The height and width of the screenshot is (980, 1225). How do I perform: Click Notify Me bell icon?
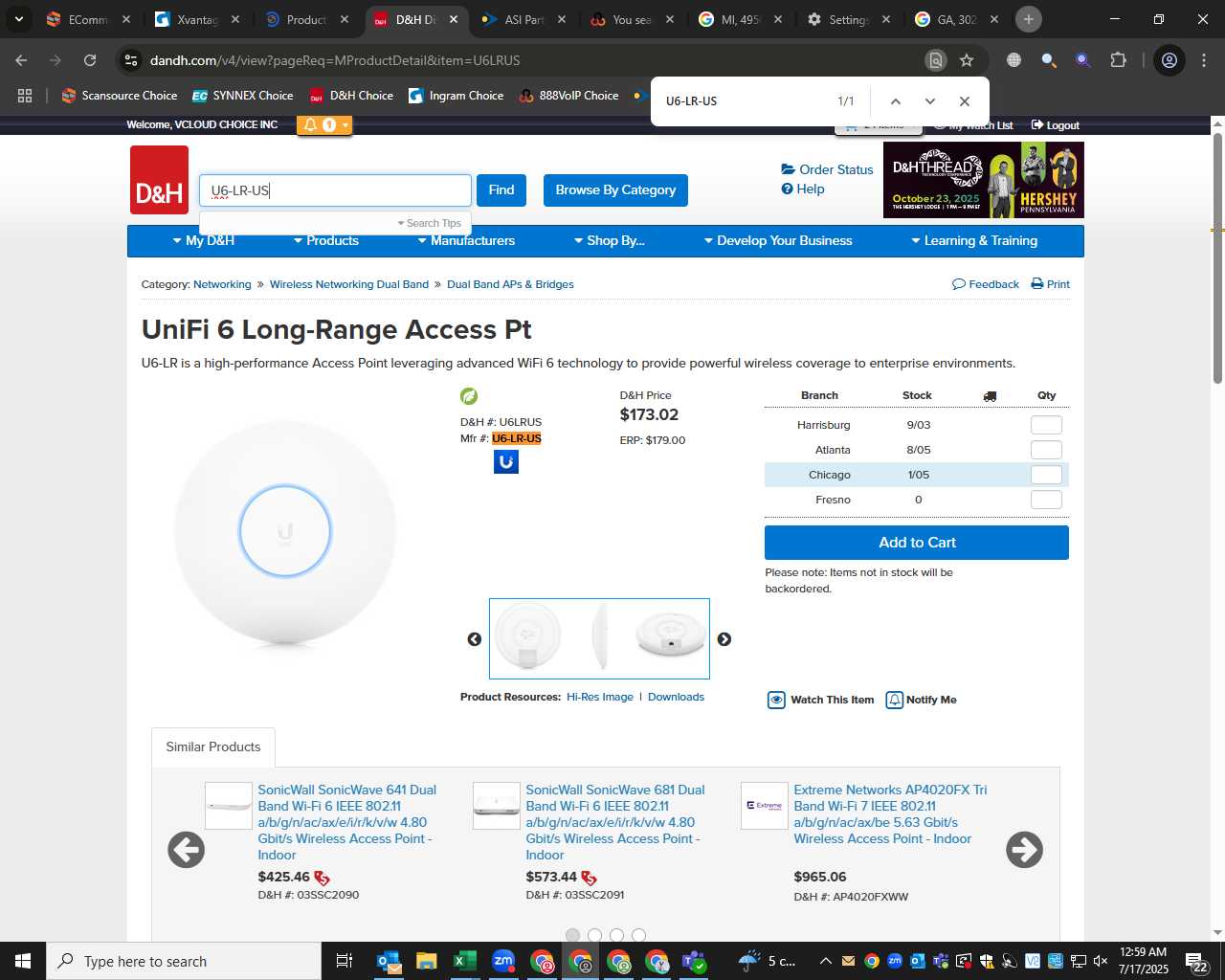pyautogui.click(x=895, y=700)
